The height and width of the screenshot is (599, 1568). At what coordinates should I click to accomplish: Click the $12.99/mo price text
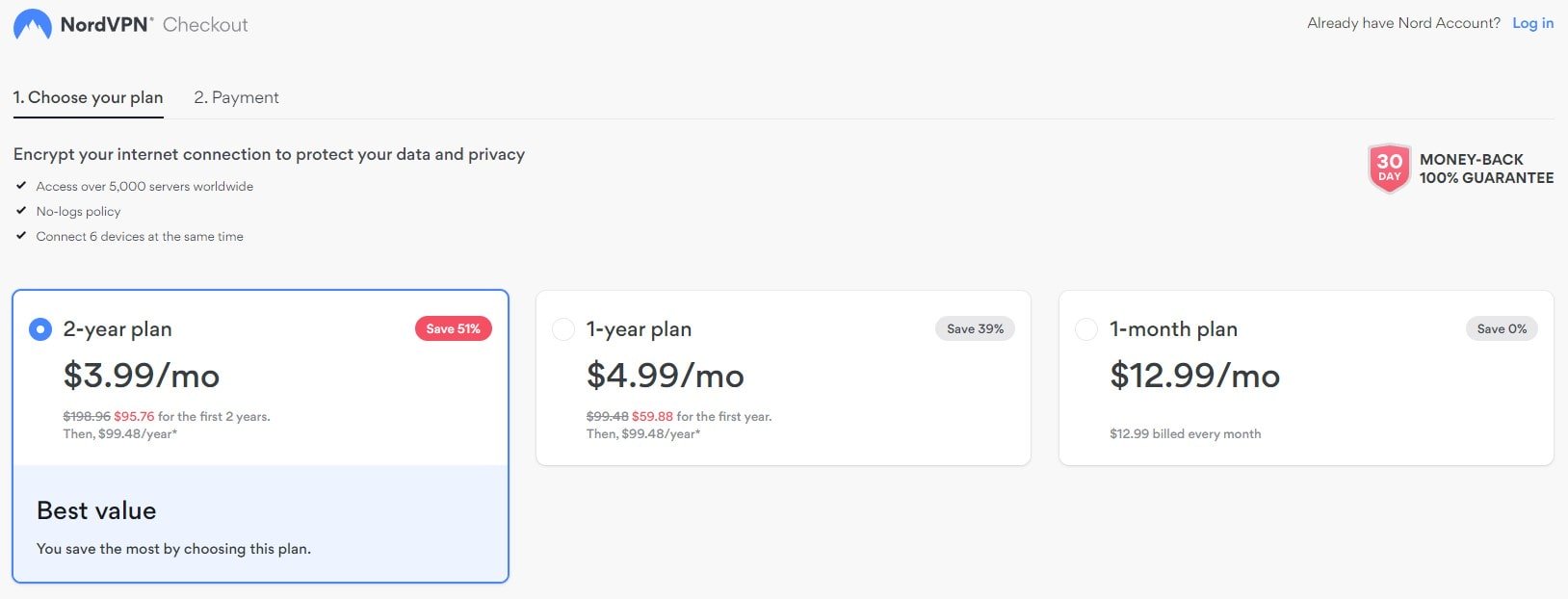[1194, 376]
